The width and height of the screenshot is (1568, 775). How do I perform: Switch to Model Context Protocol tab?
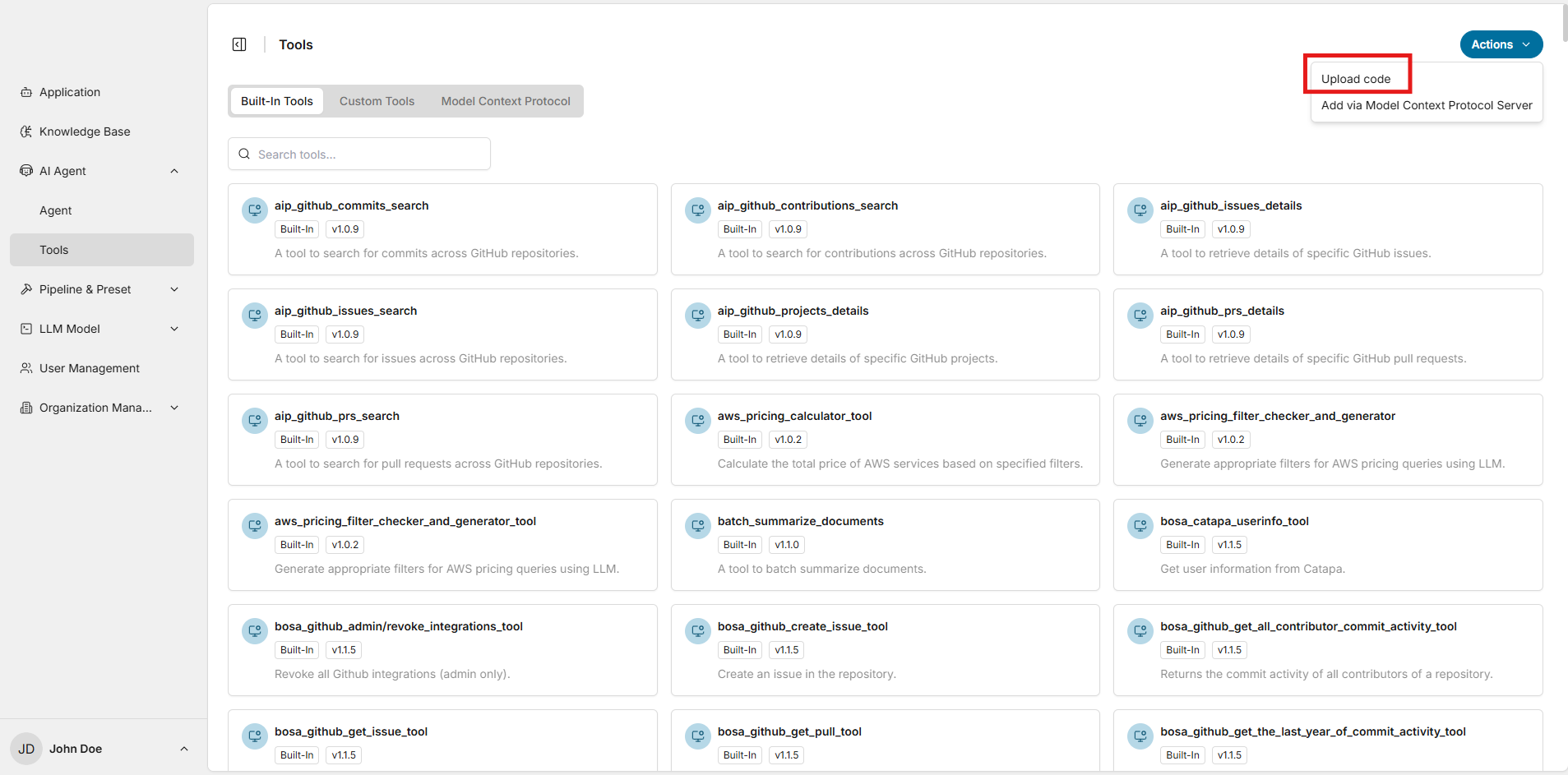(x=505, y=101)
